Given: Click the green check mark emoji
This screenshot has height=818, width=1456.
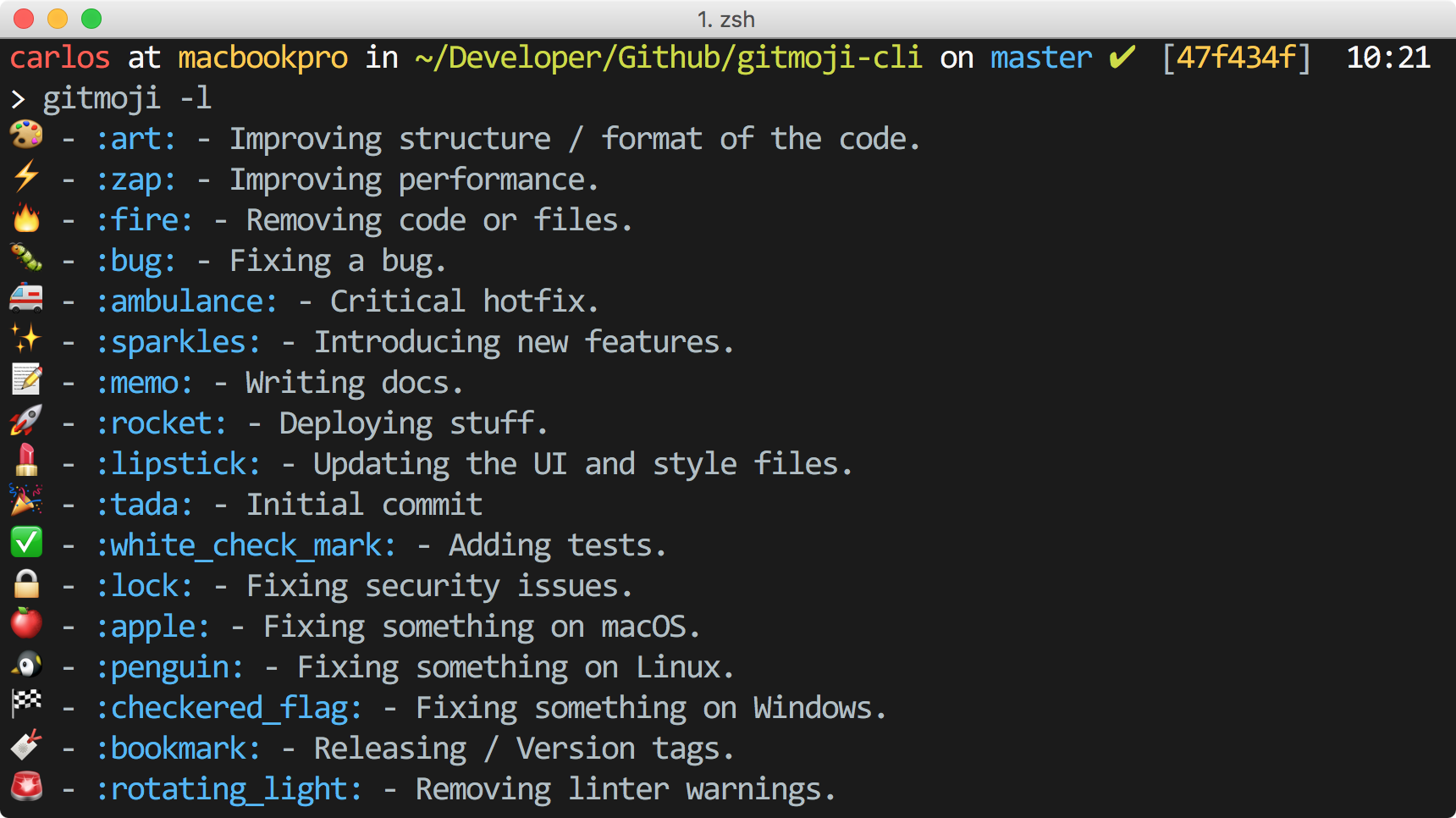Looking at the screenshot, I should pyautogui.click(x=26, y=542).
